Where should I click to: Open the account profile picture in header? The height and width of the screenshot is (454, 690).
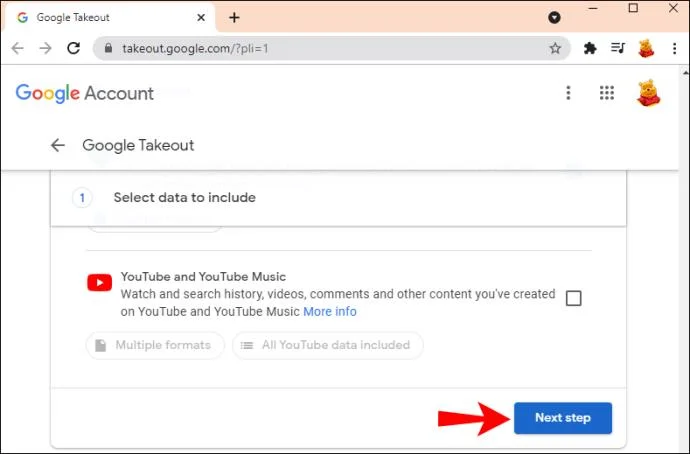(x=649, y=93)
